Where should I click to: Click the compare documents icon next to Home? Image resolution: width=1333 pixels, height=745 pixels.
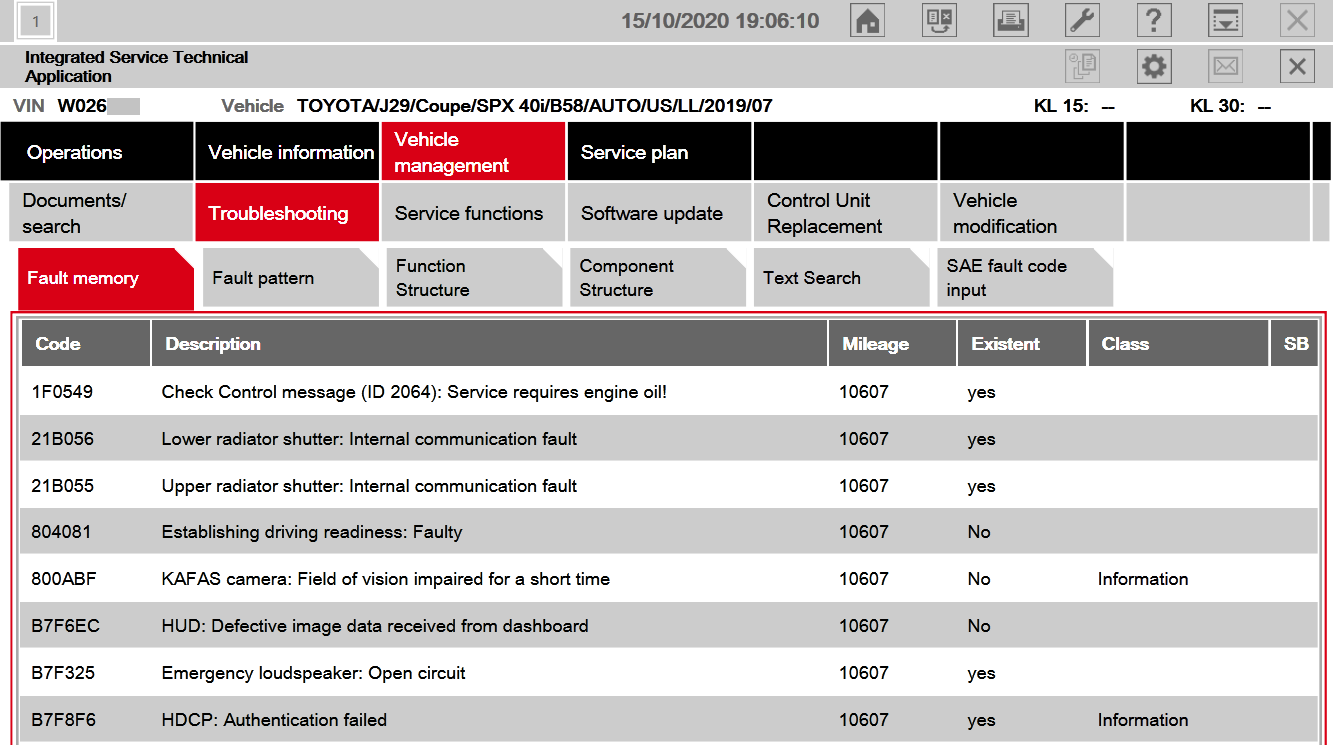[x=939, y=20]
